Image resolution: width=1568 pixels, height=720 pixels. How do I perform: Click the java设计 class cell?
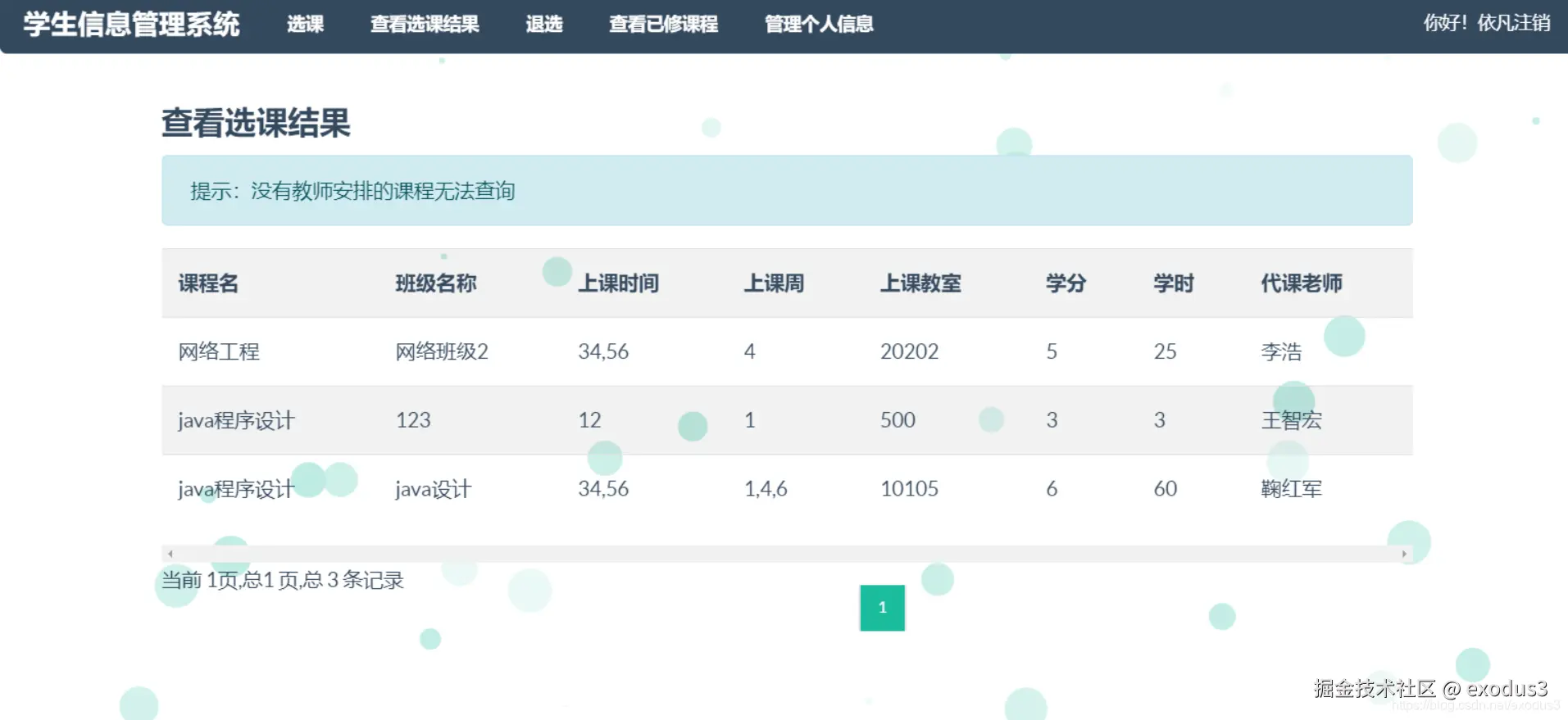click(433, 489)
